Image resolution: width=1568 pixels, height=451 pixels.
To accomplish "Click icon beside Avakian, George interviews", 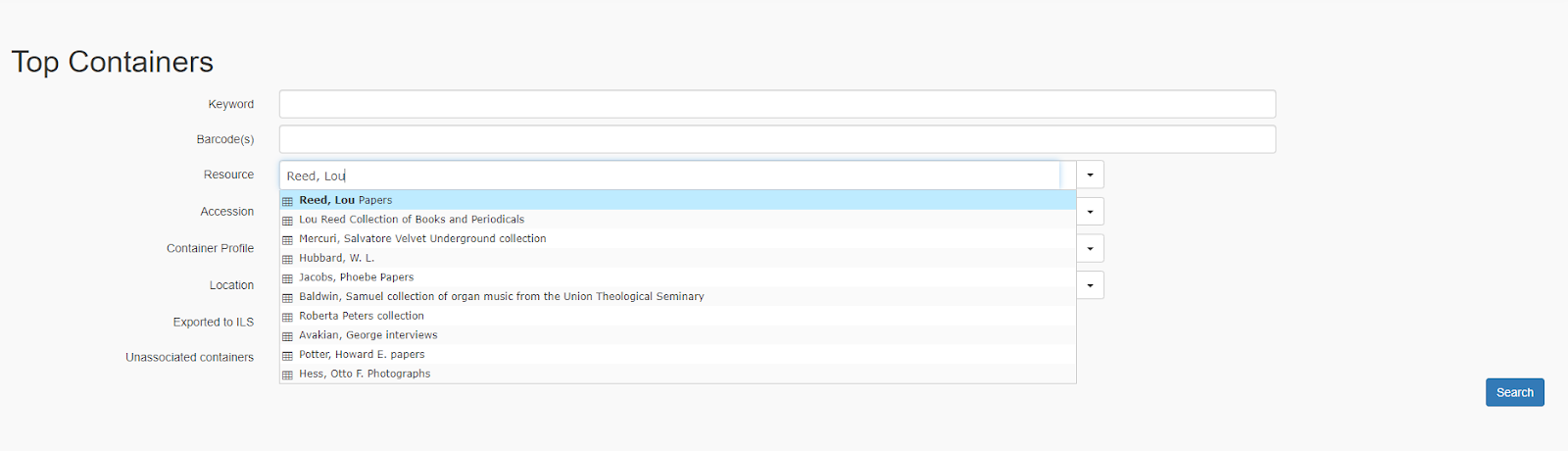I will (x=287, y=336).
